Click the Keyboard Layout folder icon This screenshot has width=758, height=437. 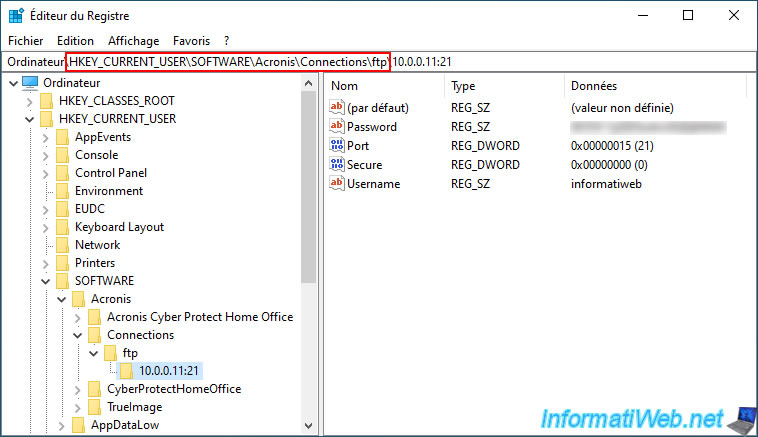(x=62, y=227)
